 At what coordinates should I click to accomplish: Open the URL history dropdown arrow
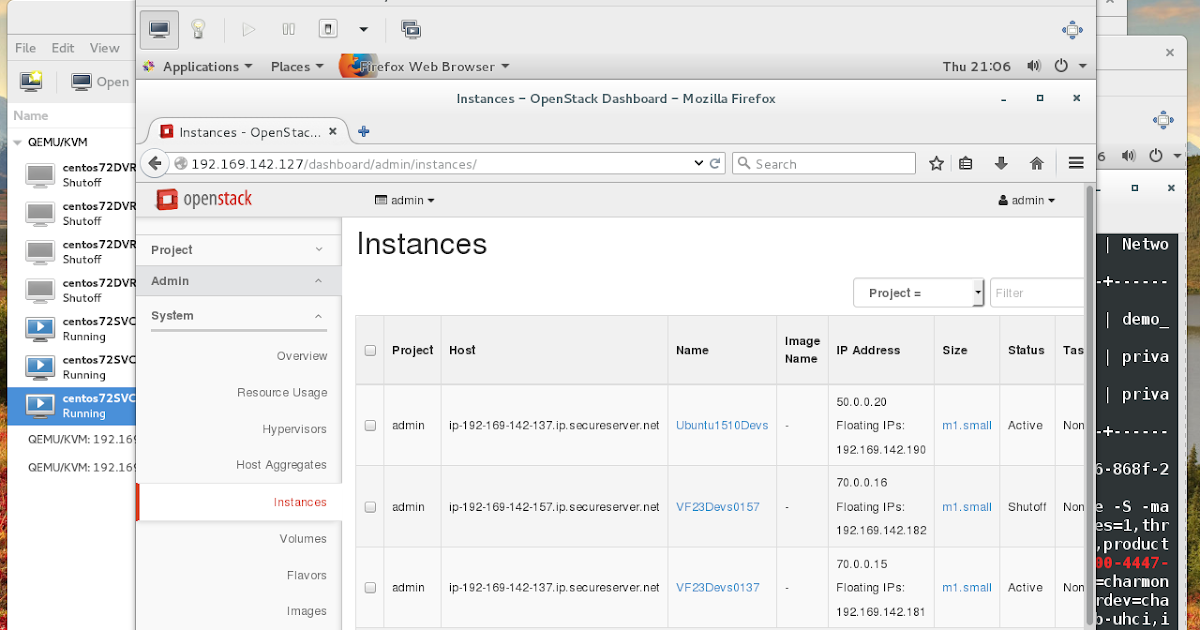[698, 163]
